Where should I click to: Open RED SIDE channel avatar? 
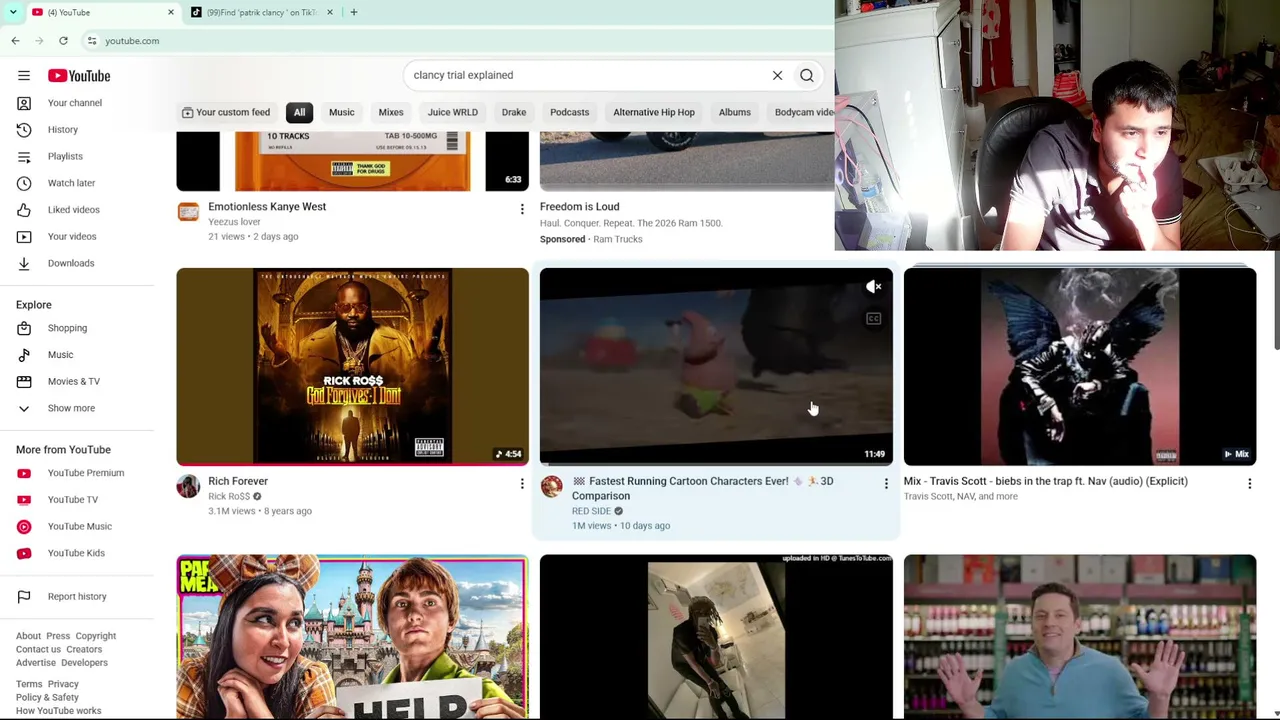(552, 487)
